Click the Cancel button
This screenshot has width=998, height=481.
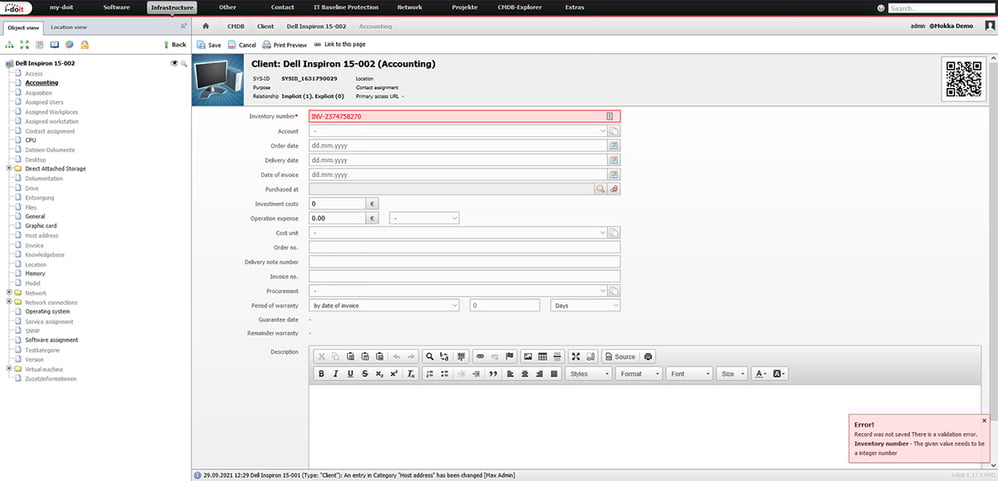click(242, 45)
